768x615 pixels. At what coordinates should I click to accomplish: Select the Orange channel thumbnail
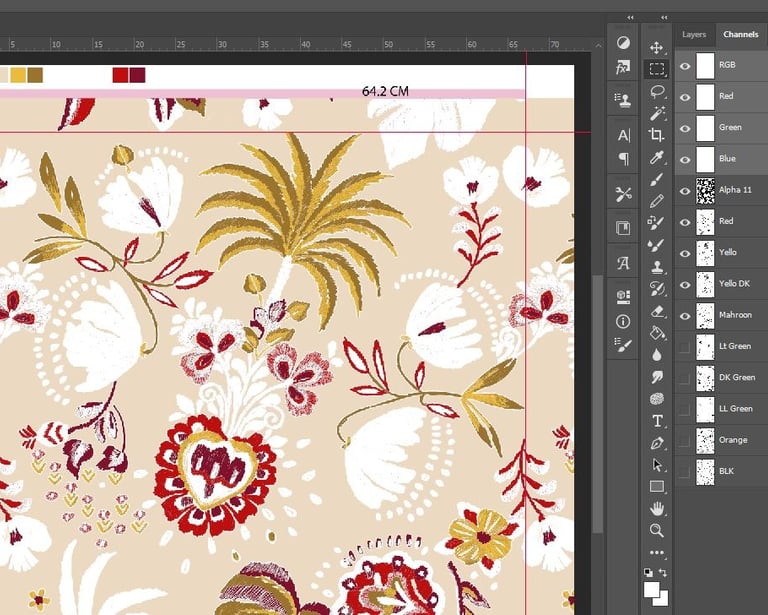click(705, 441)
